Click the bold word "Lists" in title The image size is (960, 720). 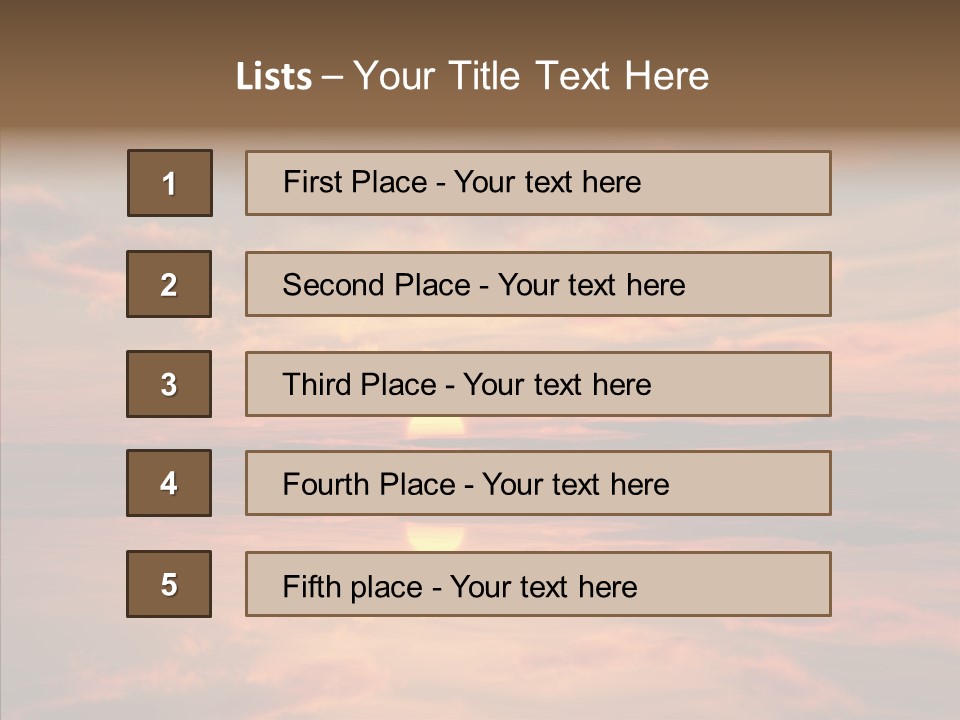pyautogui.click(x=274, y=76)
